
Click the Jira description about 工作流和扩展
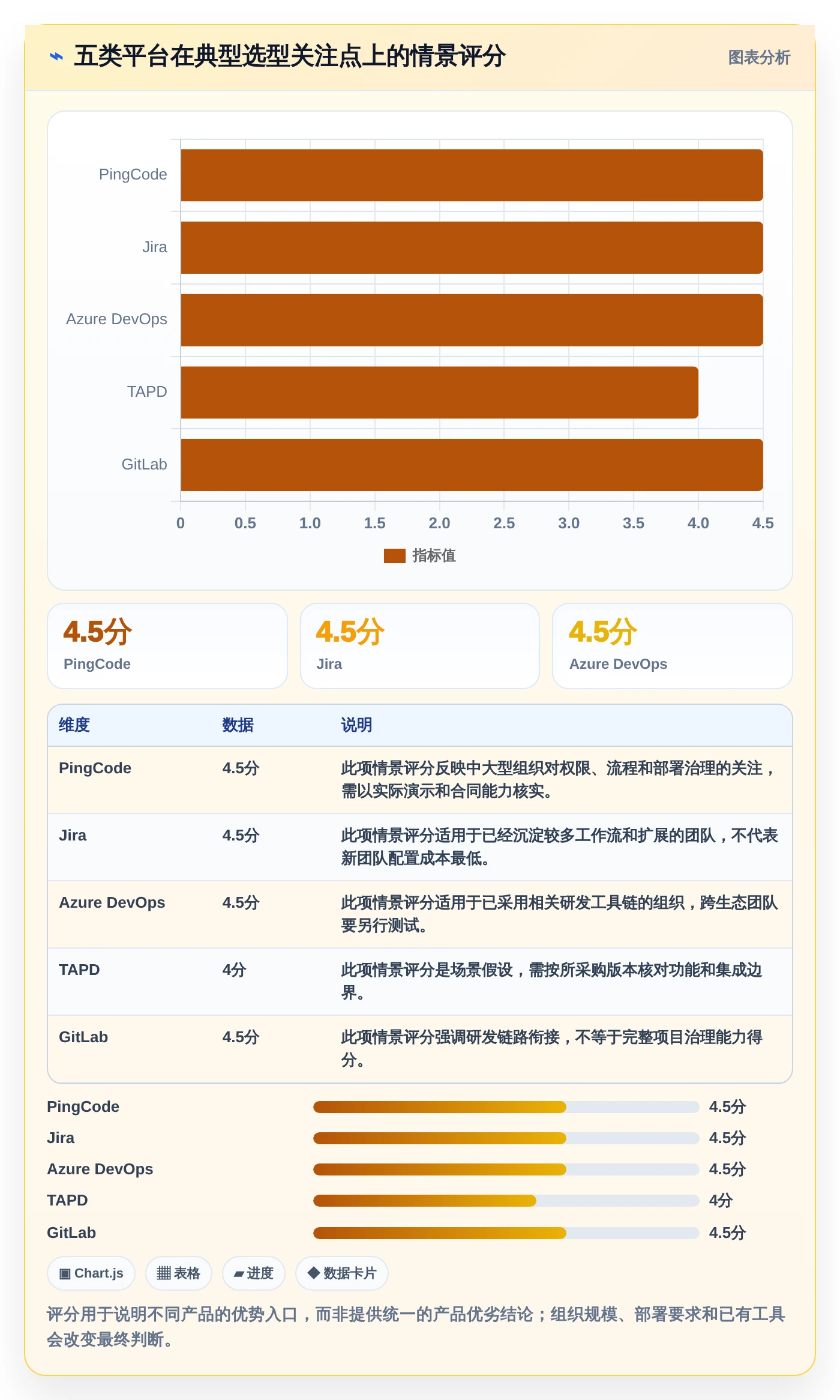click(x=560, y=847)
